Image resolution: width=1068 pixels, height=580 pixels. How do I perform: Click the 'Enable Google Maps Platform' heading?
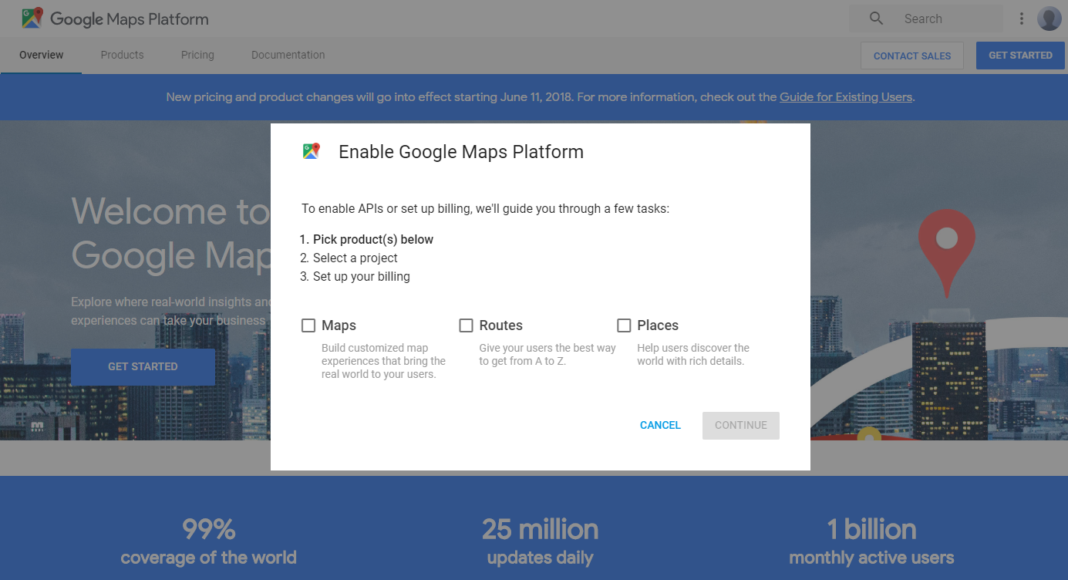[x=461, y=152]
